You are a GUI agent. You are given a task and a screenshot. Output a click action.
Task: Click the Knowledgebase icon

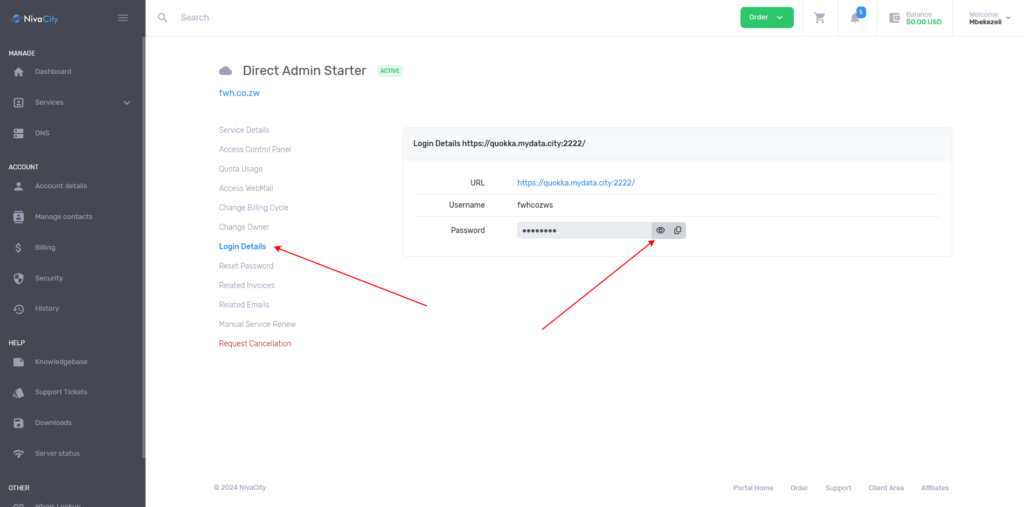tap(18, 362)
